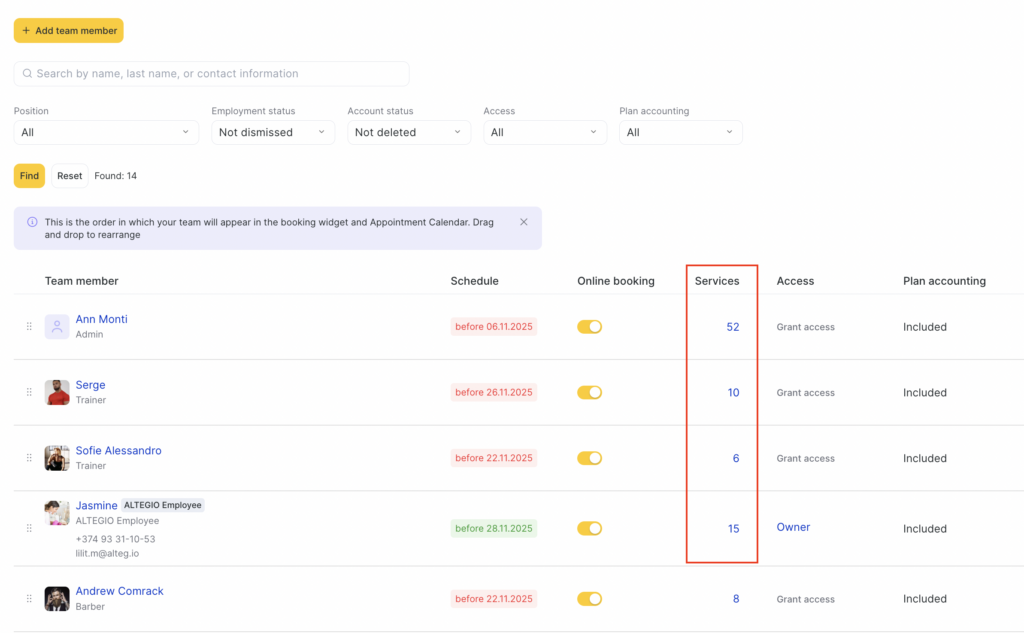Open the Position filter dropdown
The image size is (1024, 633).
106,132
